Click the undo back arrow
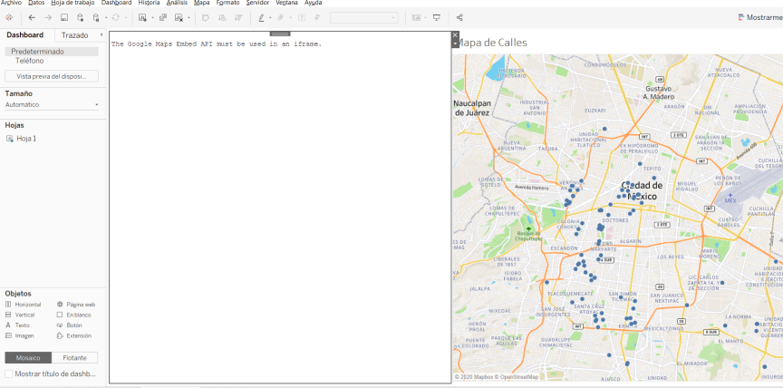This screenshot has height=388, width=783. (32, 17)
